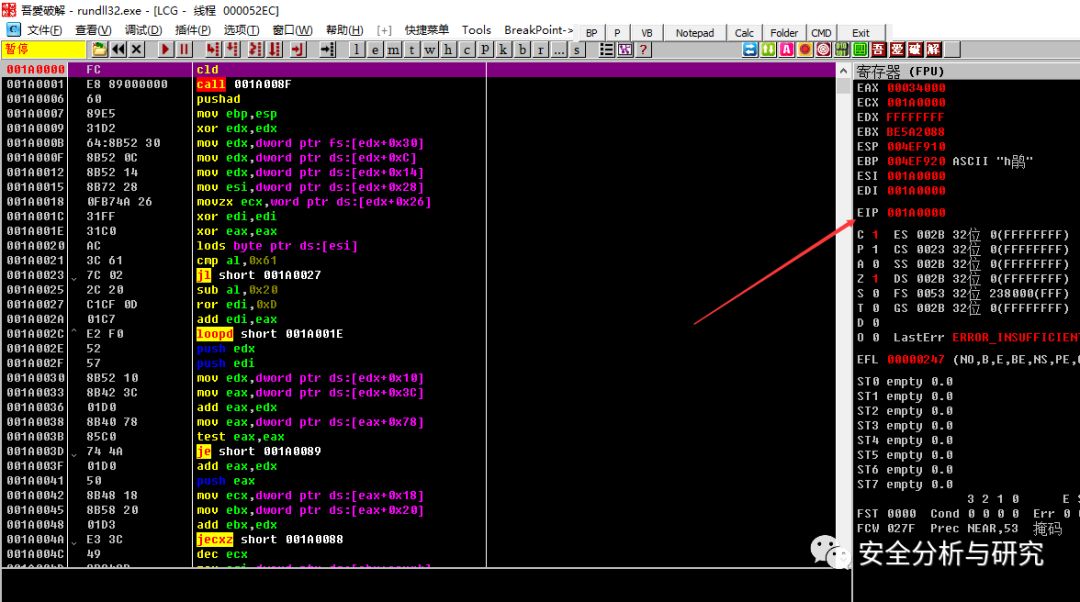1080x602 pixels.
Task: Click the green monitor plugin icon
Action: 860,50
